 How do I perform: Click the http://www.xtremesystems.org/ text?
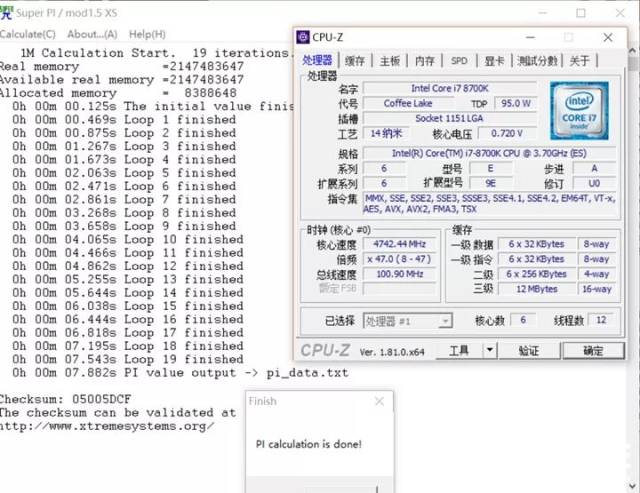coord(107,426)
